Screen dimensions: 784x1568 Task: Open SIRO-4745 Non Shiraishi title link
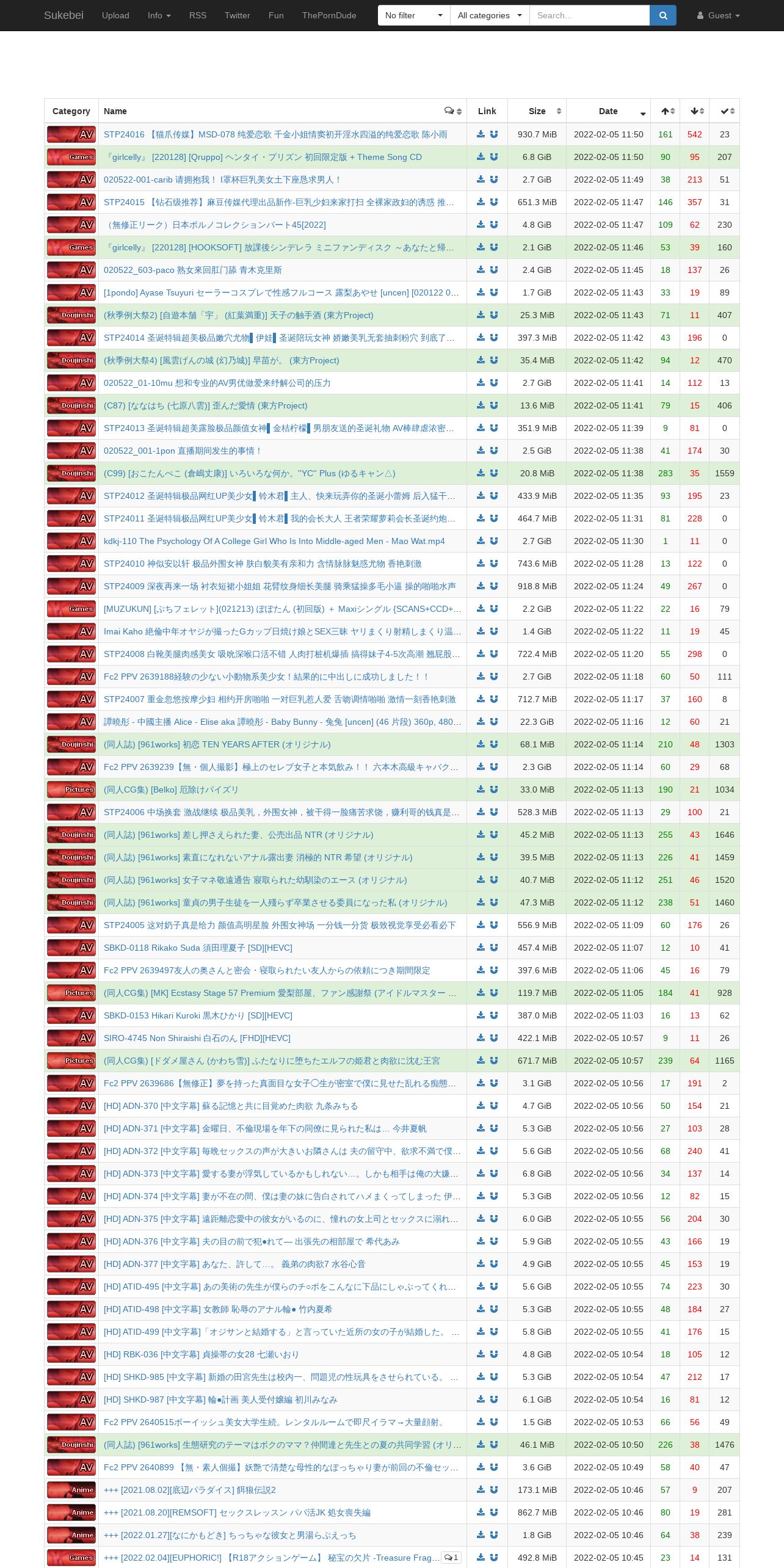pos(197,1038)
